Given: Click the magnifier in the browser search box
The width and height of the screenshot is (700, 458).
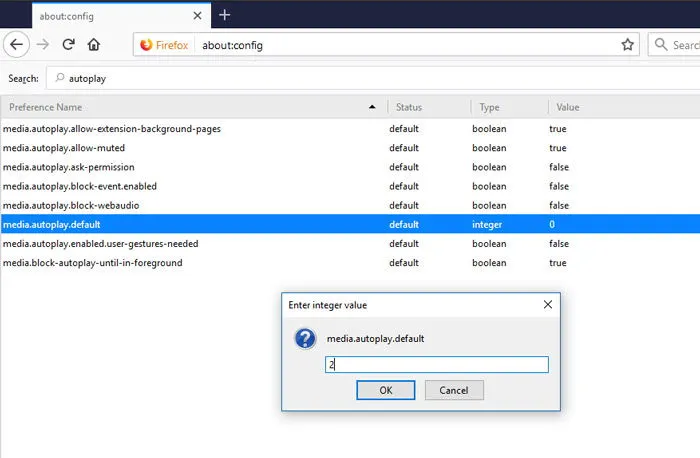Looking at the screenshot, I should pyautogui.click(x=661, y=45).
